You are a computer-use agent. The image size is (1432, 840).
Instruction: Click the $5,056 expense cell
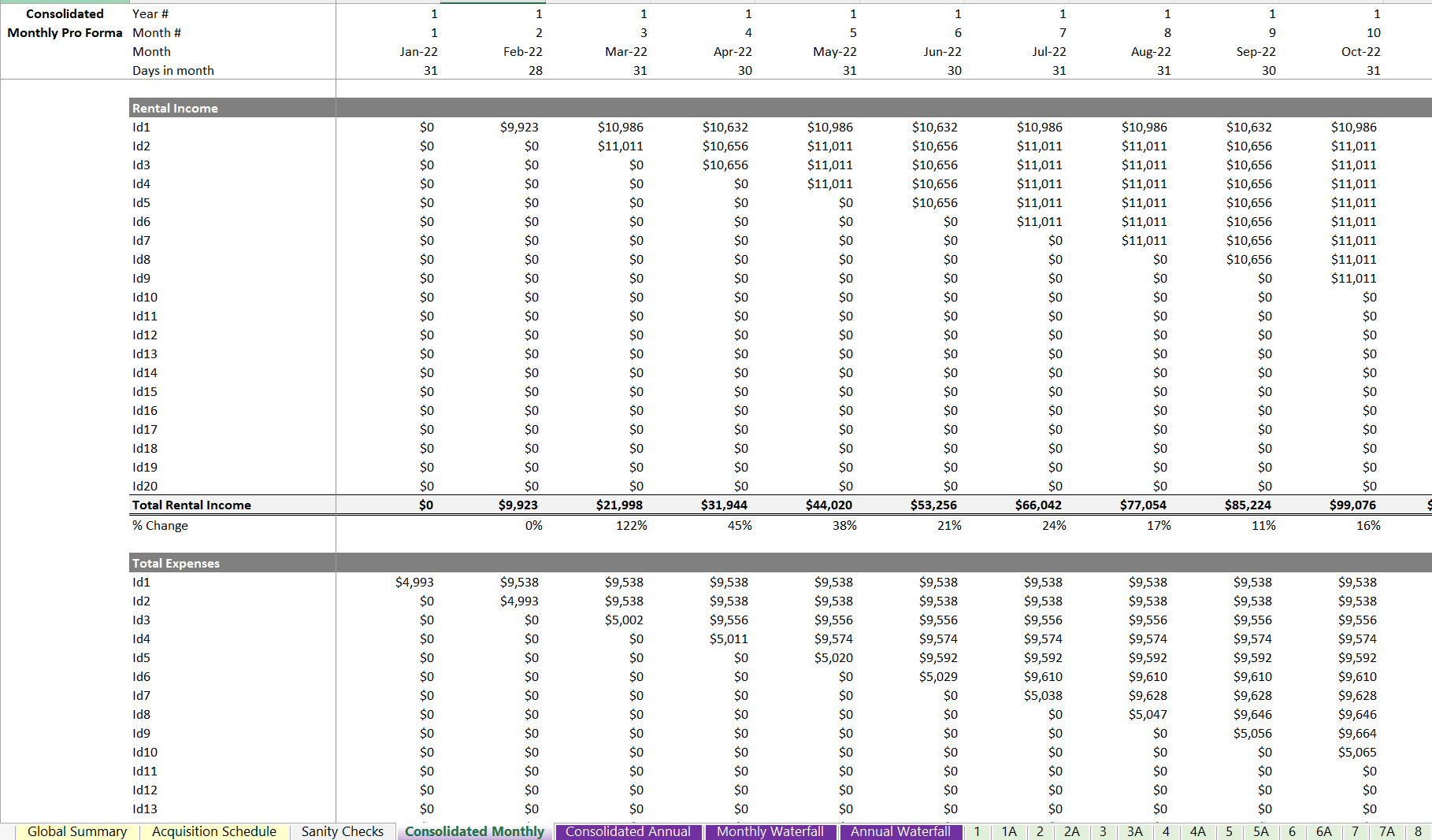pyautogui.click(x=1252, y=734)
